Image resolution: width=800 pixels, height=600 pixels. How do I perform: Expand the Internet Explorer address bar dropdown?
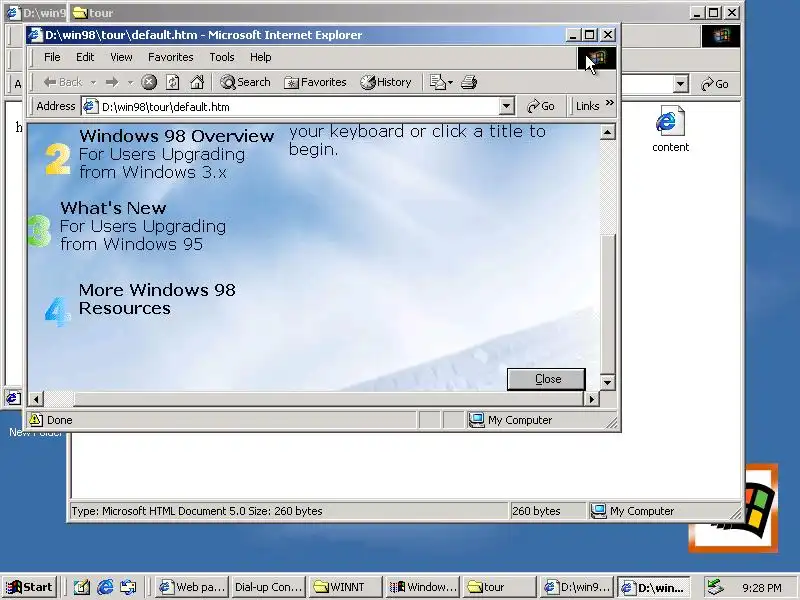pyautogui.click(x=506, y=106)
